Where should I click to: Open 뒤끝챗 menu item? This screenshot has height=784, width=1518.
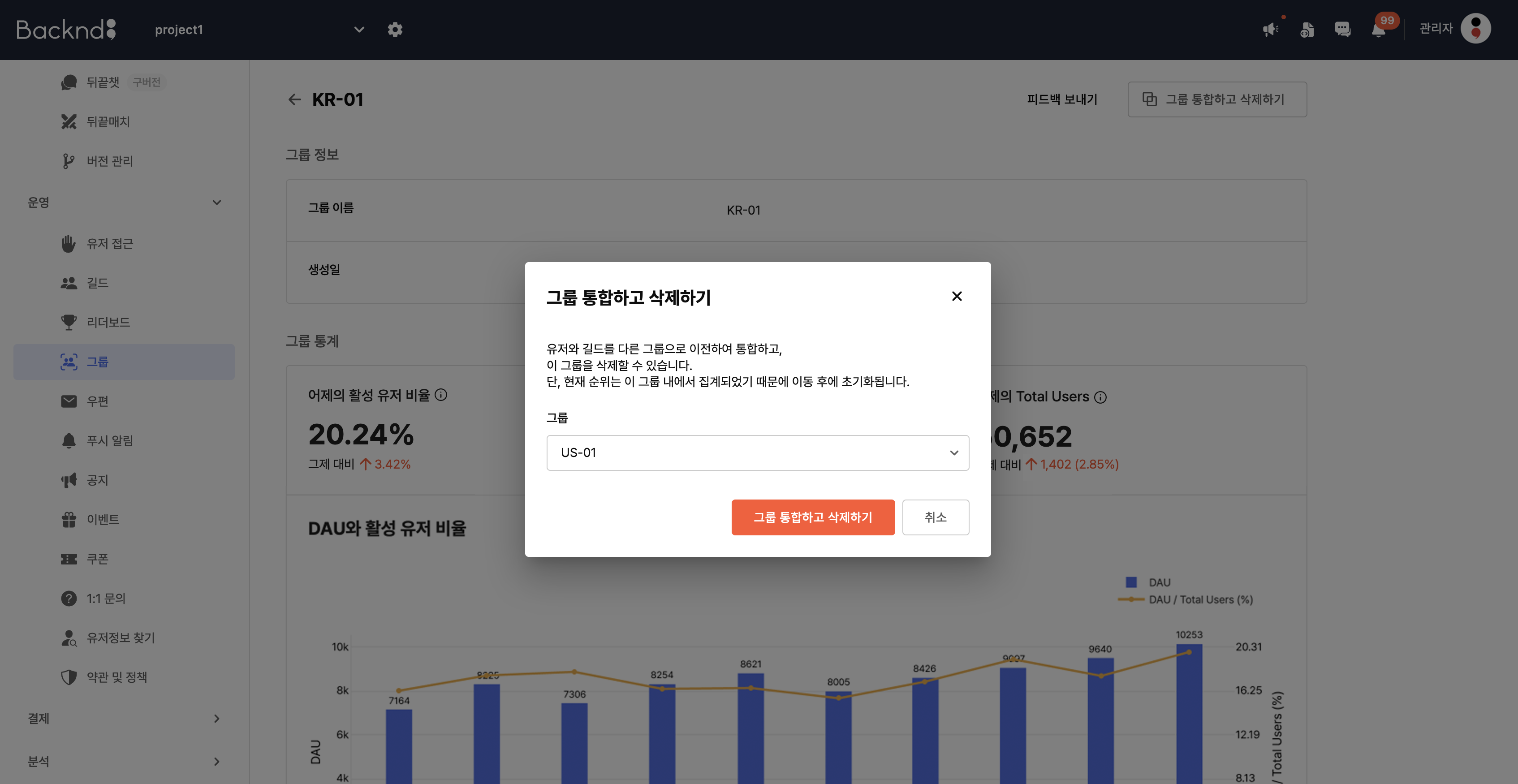[x=103, y=82]
